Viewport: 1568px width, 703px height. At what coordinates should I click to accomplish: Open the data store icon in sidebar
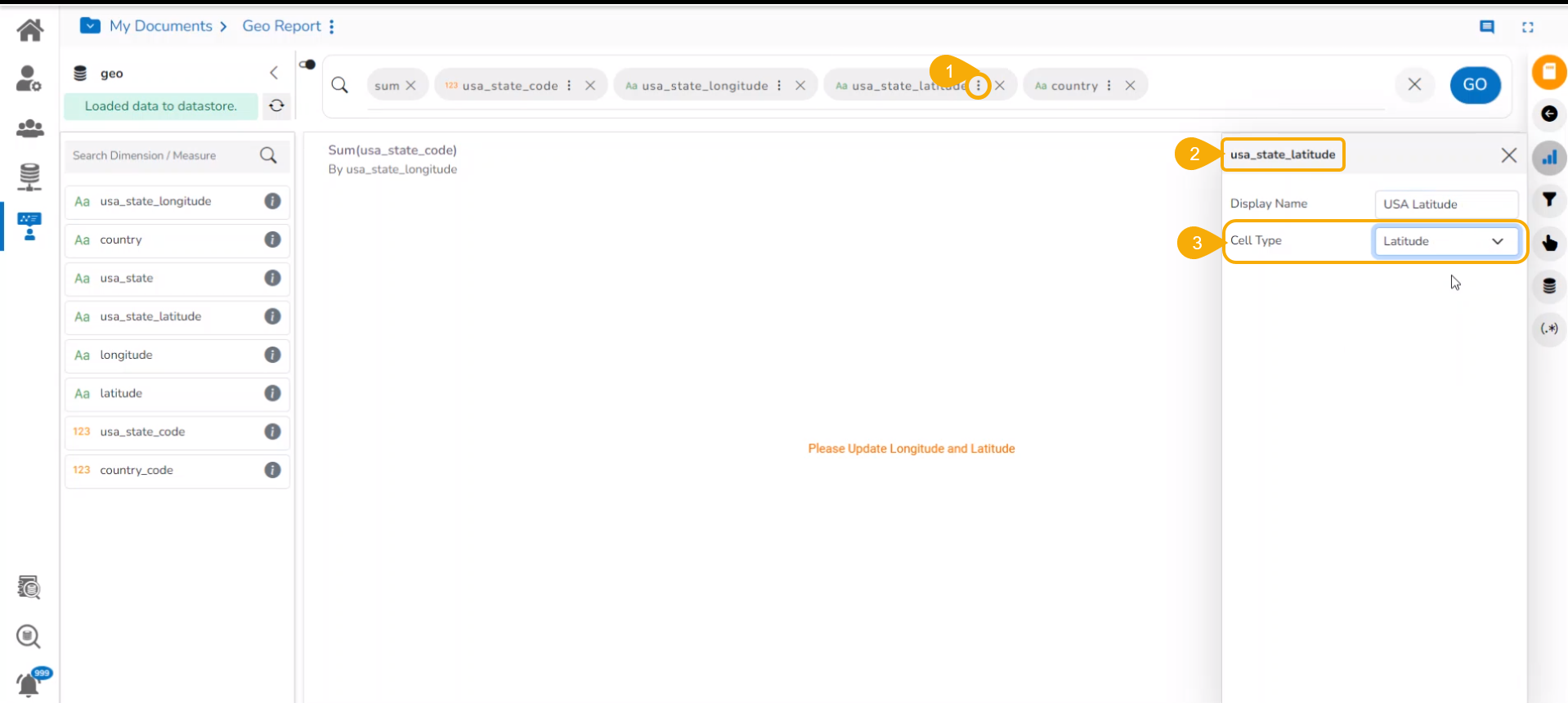(29, 177)
